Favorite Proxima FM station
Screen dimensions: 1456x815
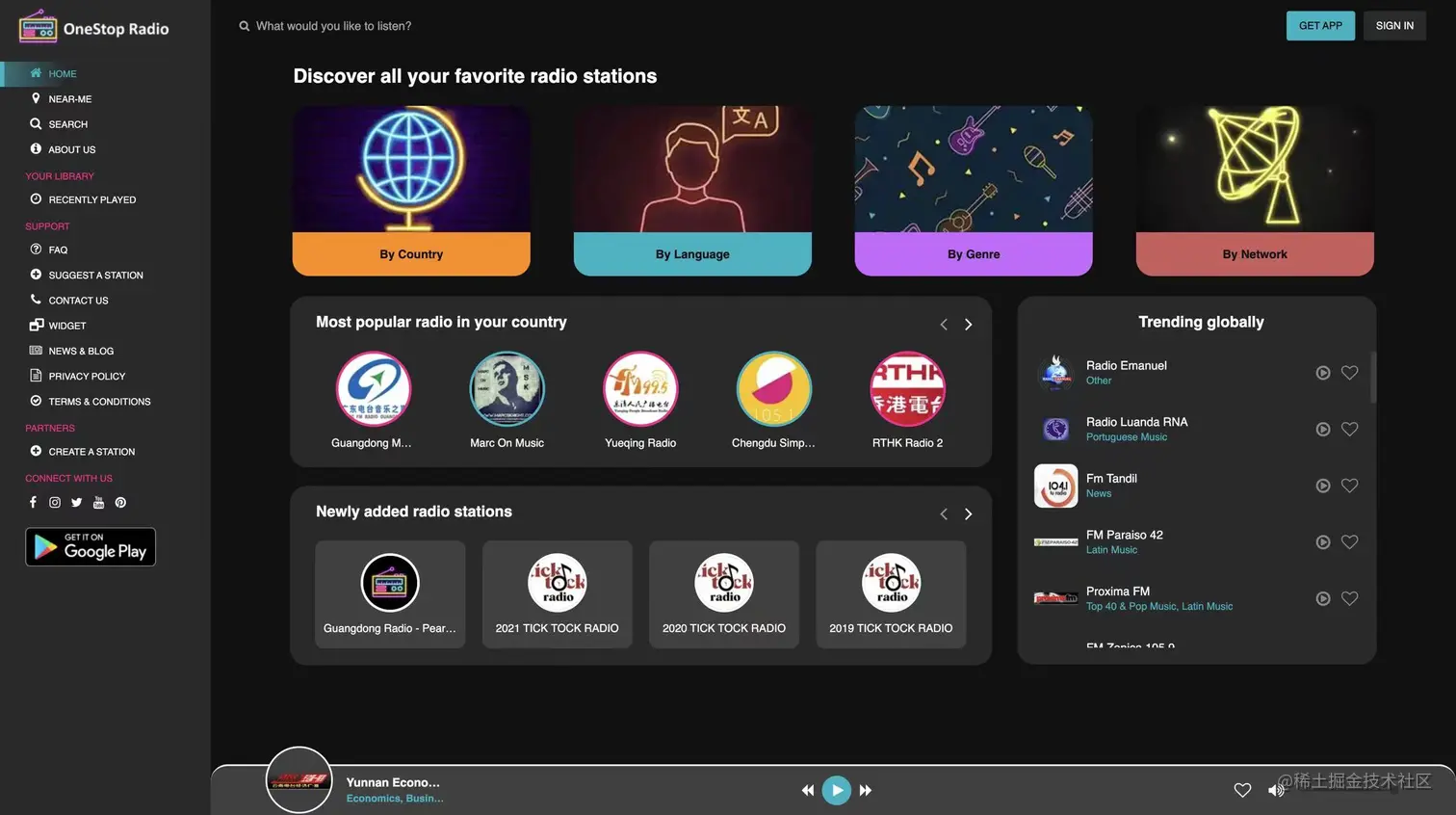coord(1350,598)
